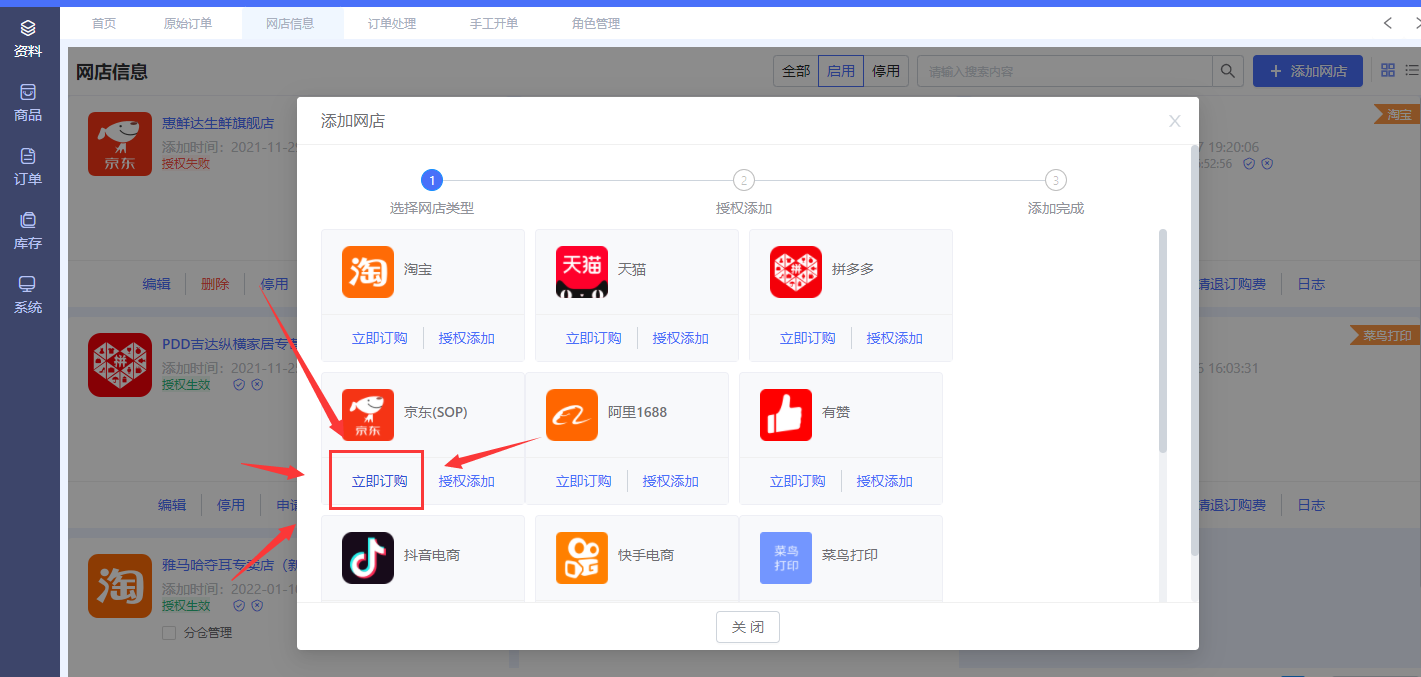
Task: Click shield icon beside PDD shop 授权生效
Action: 239,385
